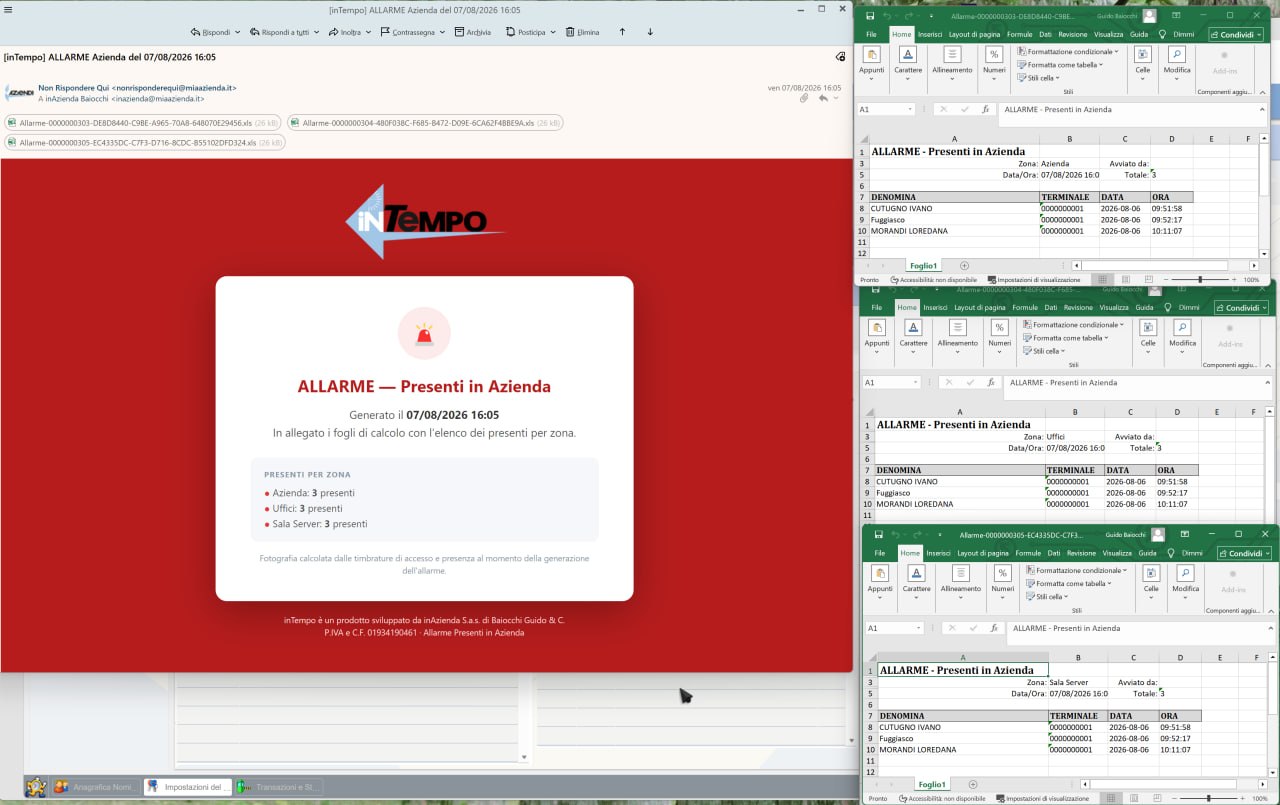Image resolution: width=1280 pixels, height=805 pixels.
Task: Click the Normal view icon in the Allarme-0000000303 status bar
Action: coord(1103,280)
